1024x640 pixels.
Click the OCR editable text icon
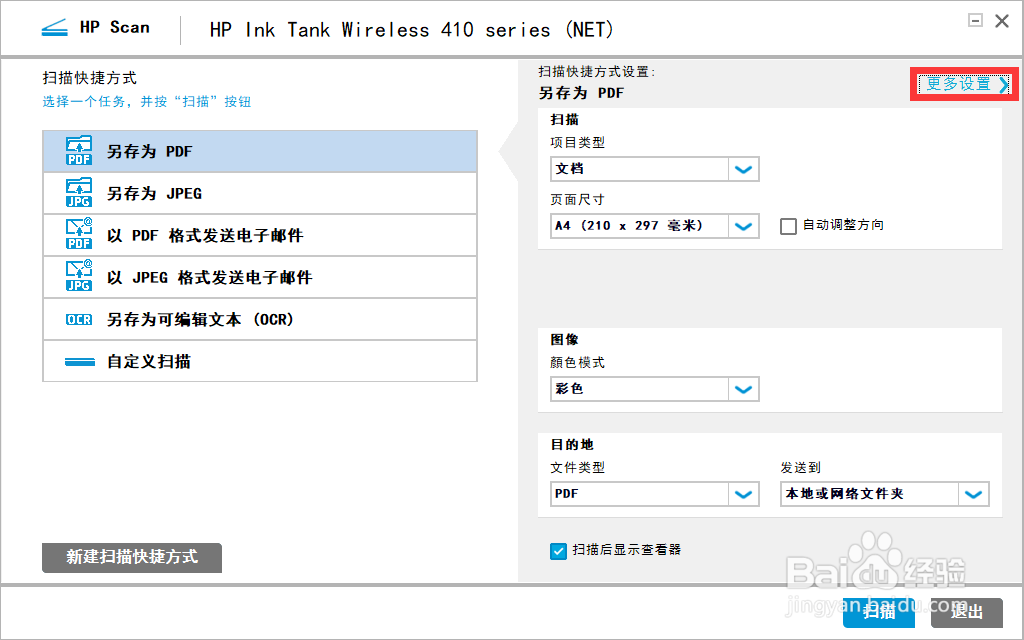(78, 320)
